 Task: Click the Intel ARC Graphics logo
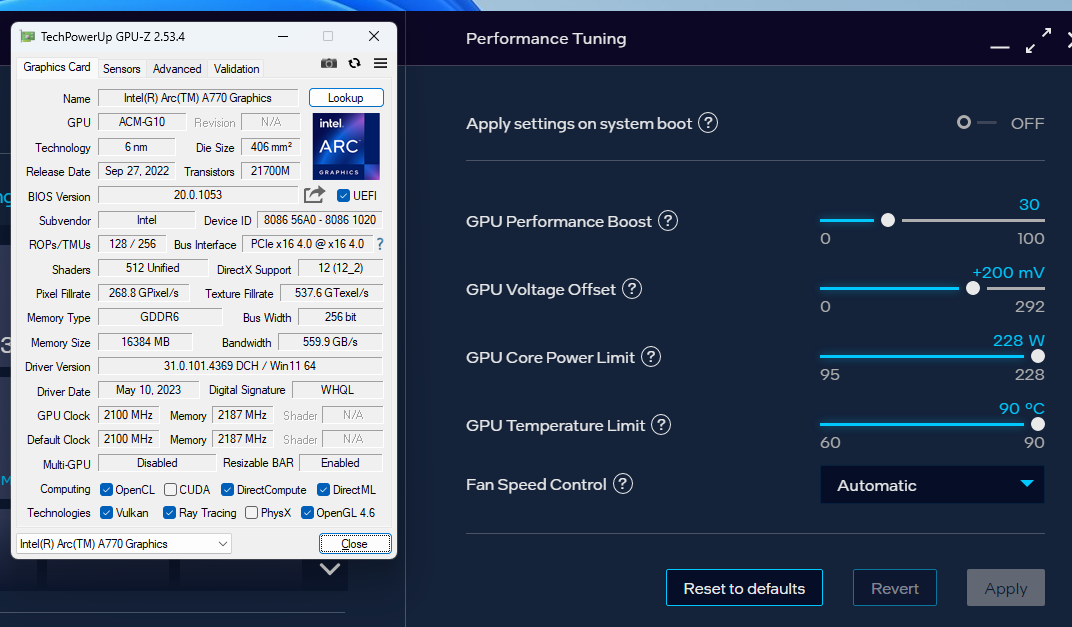[x=346, y=146]
